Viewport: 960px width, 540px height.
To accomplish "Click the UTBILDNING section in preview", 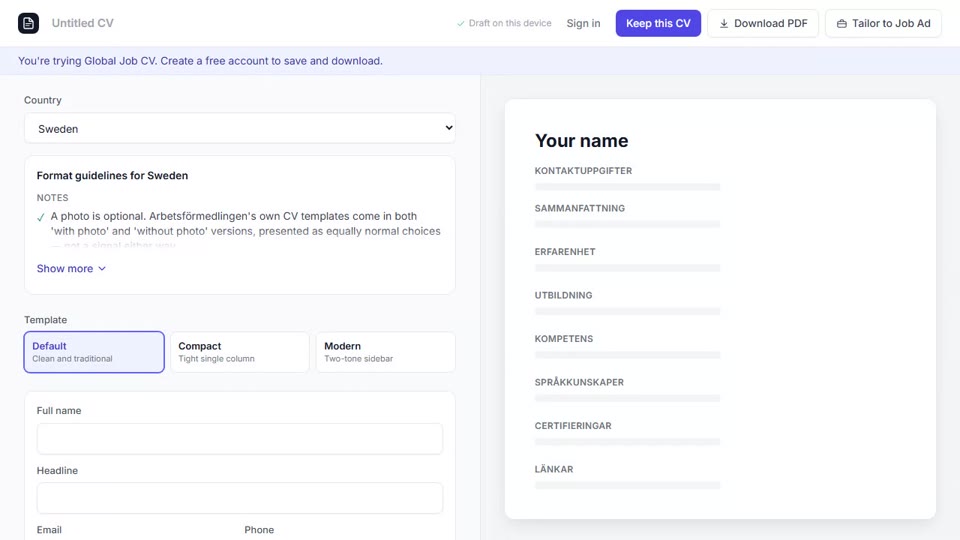I will 563,295.
